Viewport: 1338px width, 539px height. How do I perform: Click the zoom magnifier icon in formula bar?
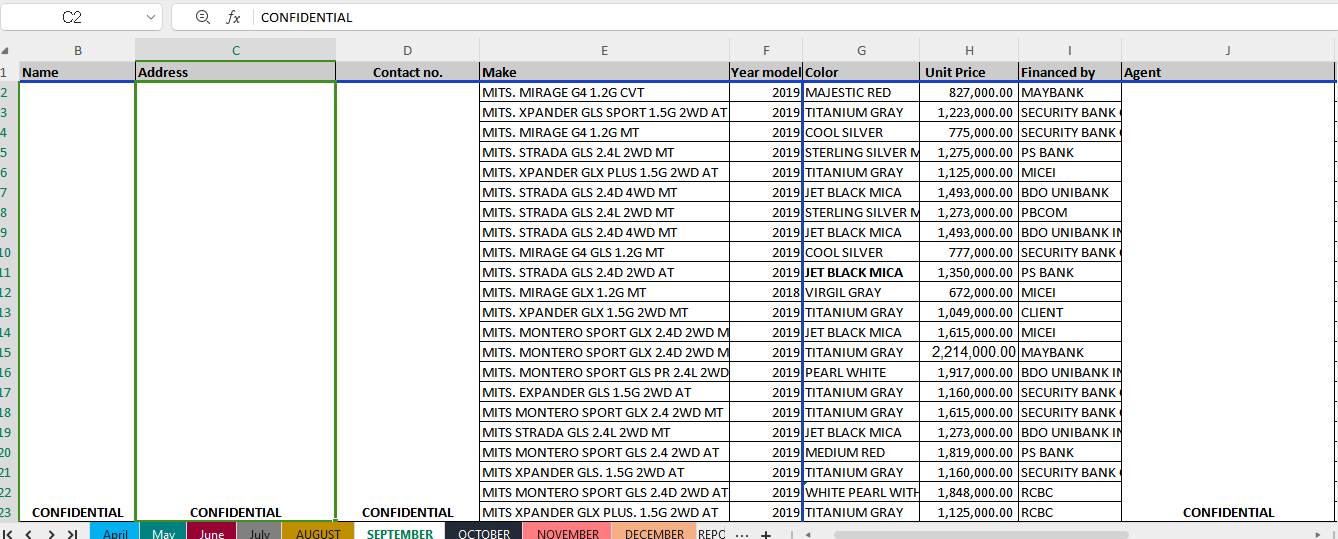pos(203,17)
